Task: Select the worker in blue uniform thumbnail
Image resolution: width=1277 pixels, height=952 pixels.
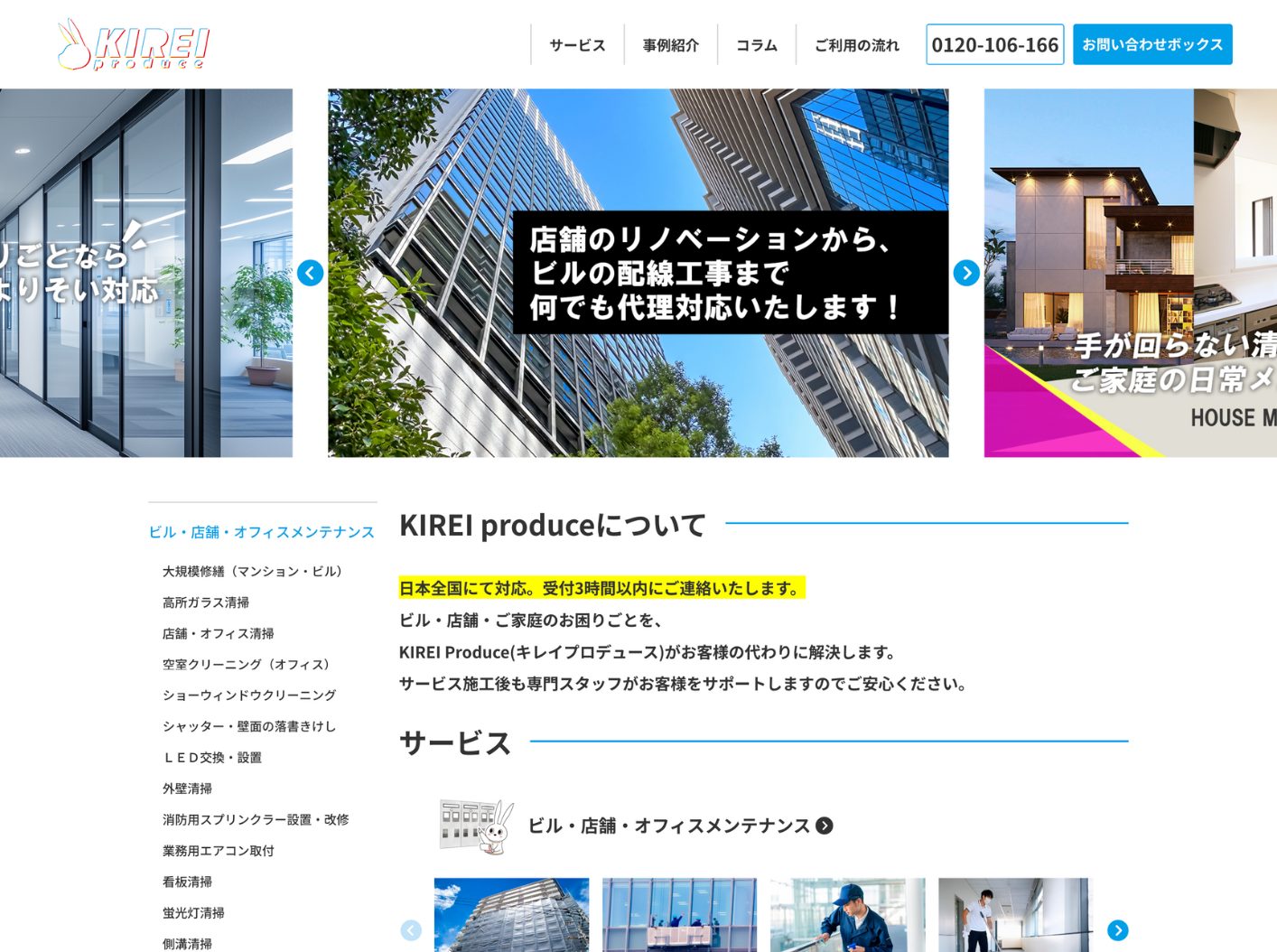Action: pyautogui.click(x=847, y=914)
